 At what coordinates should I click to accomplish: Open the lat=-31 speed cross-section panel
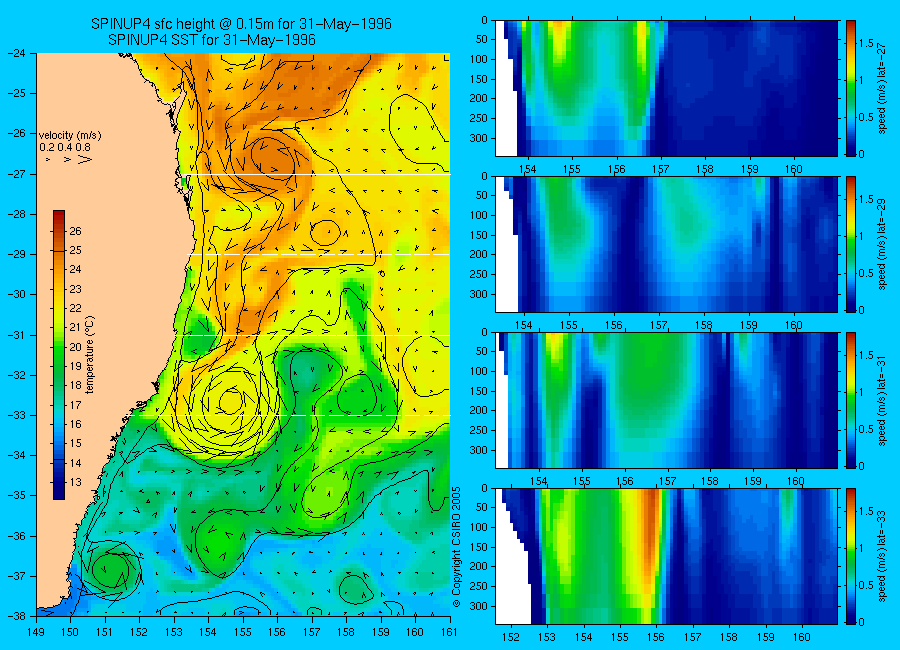tap(666, 400)
